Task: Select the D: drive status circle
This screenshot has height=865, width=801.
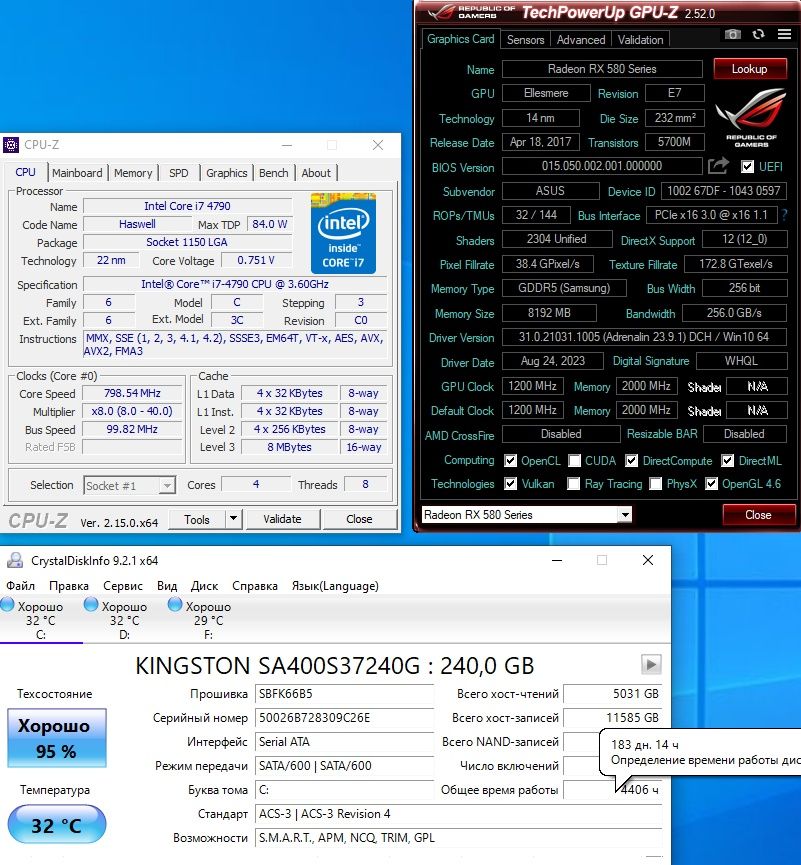Action: pyautogui.click(x=91, y=605)
